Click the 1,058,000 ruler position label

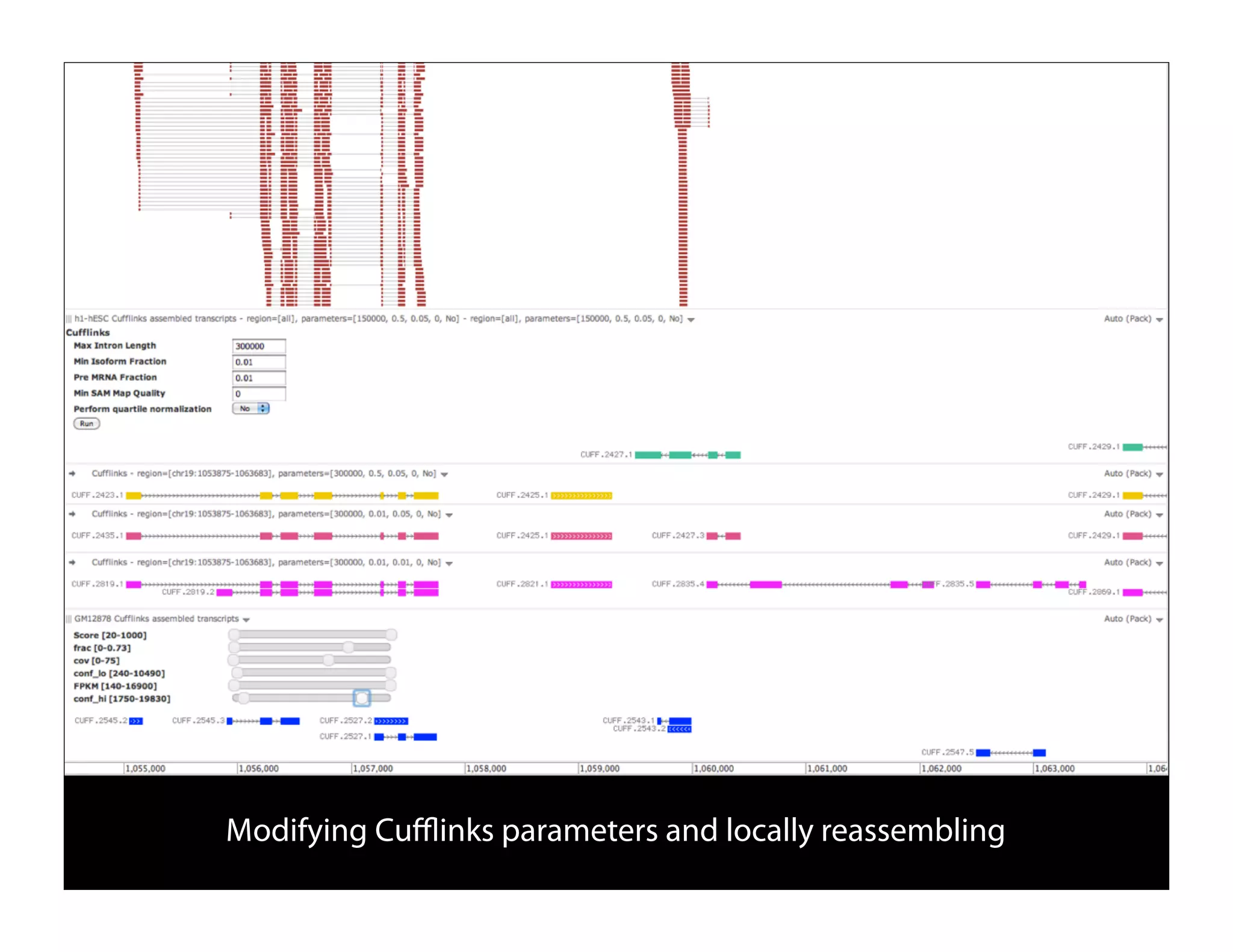[486, 769]
